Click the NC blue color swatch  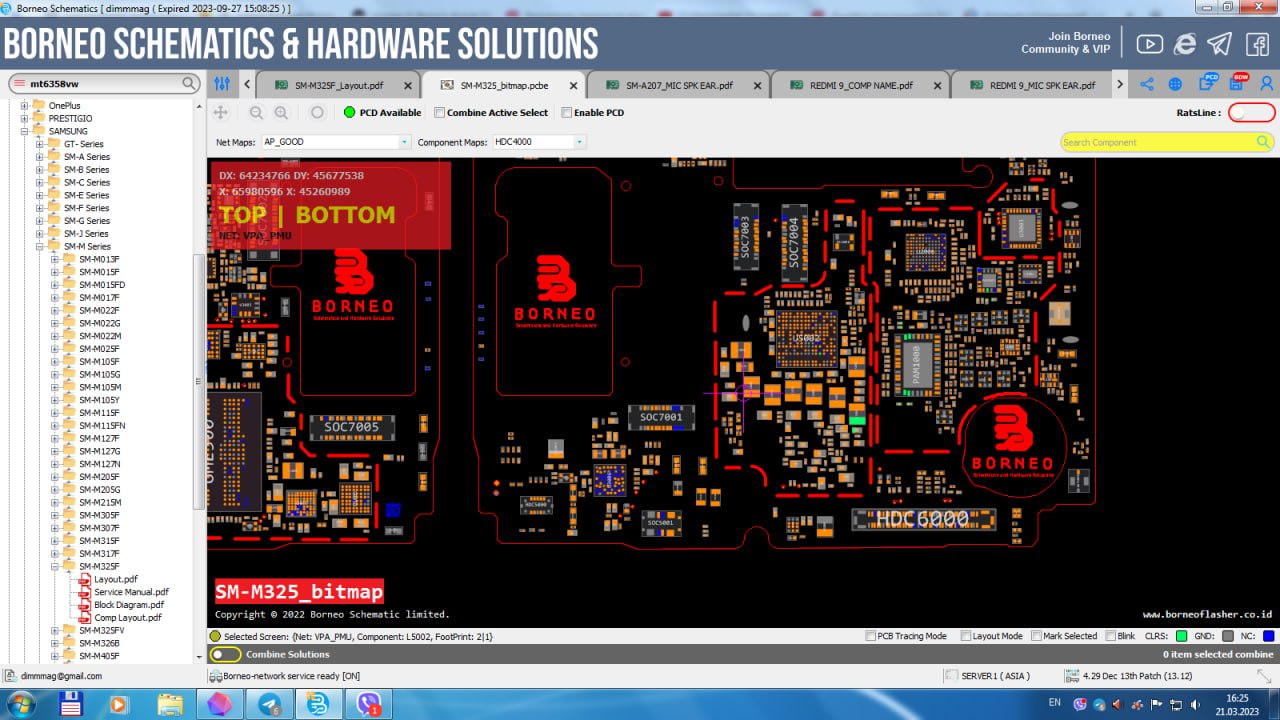coord(1268,636)
